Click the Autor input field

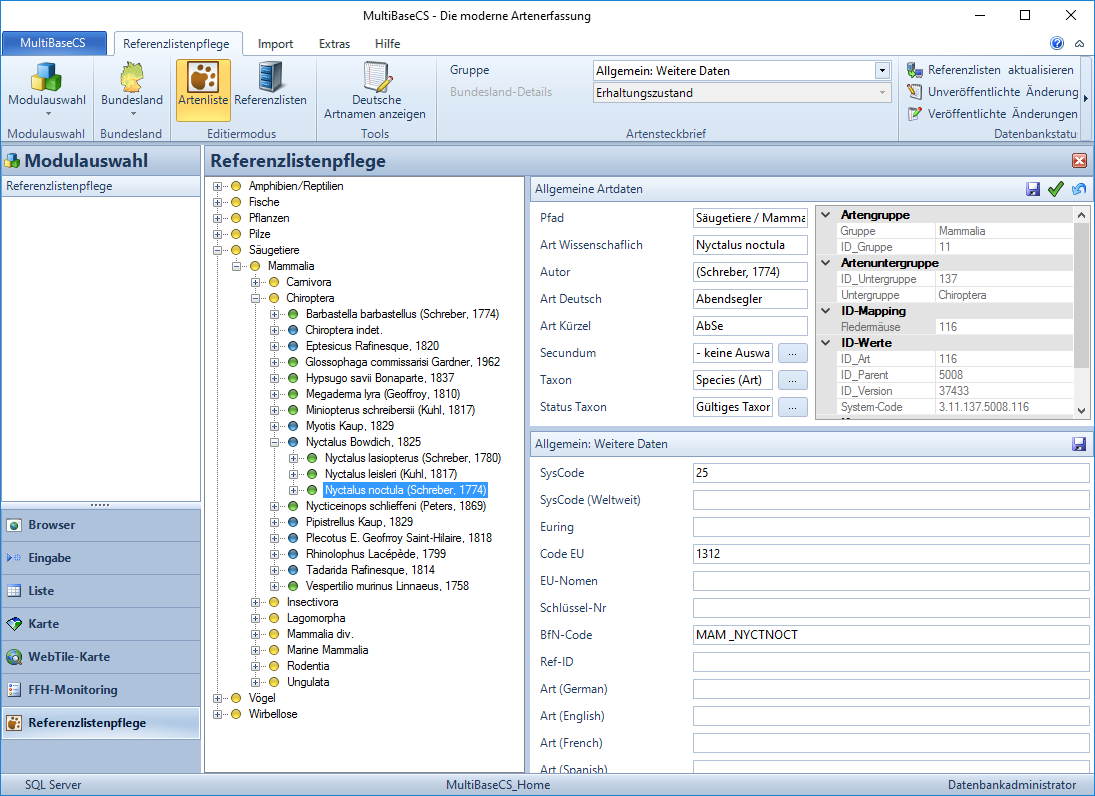coord(750,272)
